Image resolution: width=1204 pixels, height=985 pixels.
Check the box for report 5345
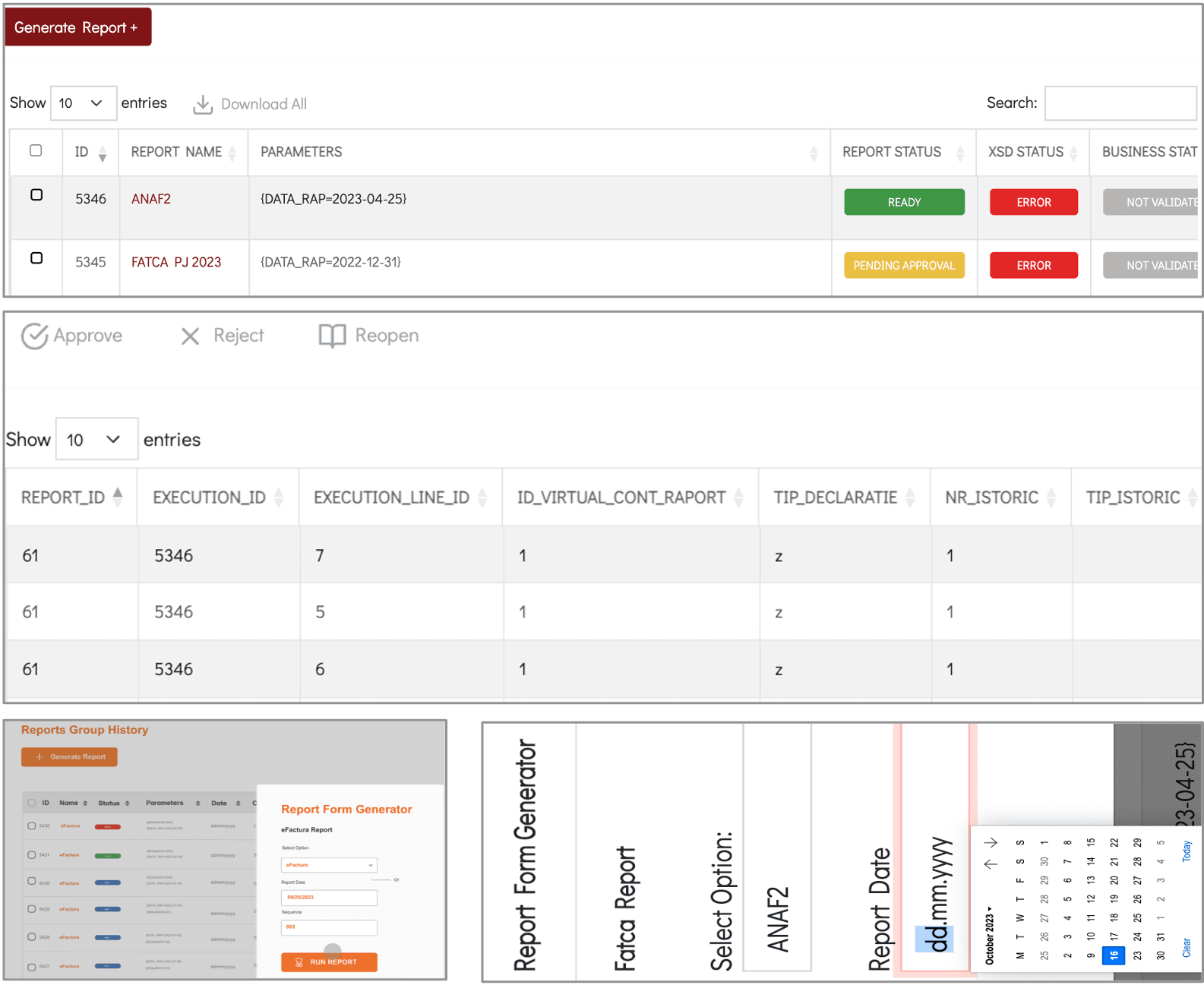point(36,258)
